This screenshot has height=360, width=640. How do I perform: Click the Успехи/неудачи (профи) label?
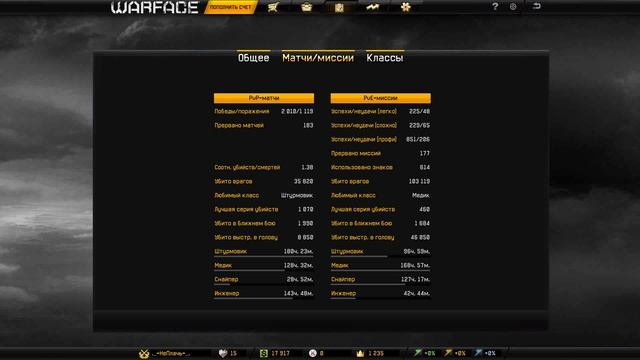pos(364,139)
